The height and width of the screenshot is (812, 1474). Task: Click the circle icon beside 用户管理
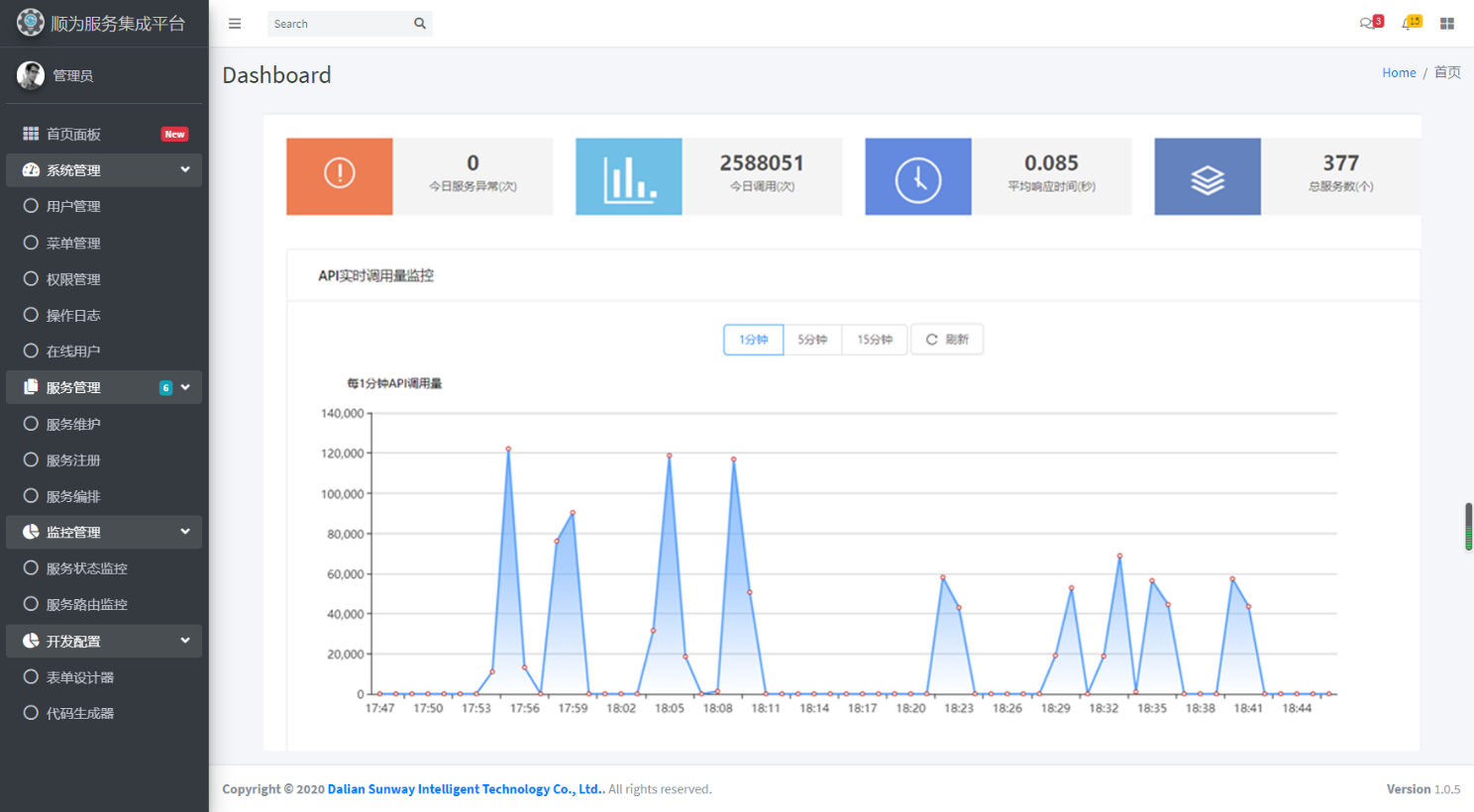click(31, 206)
